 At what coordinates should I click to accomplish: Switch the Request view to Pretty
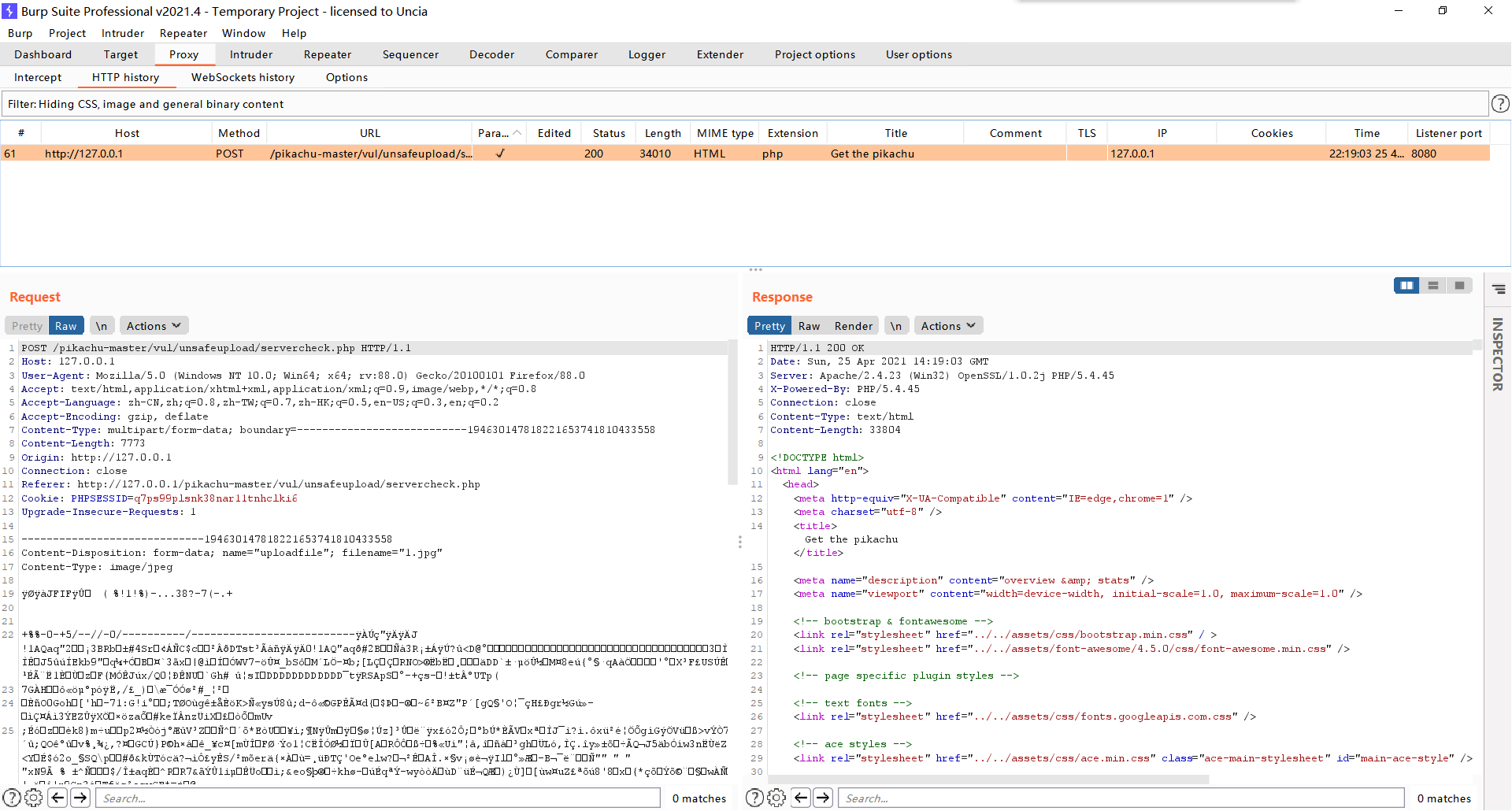point(27,326)
